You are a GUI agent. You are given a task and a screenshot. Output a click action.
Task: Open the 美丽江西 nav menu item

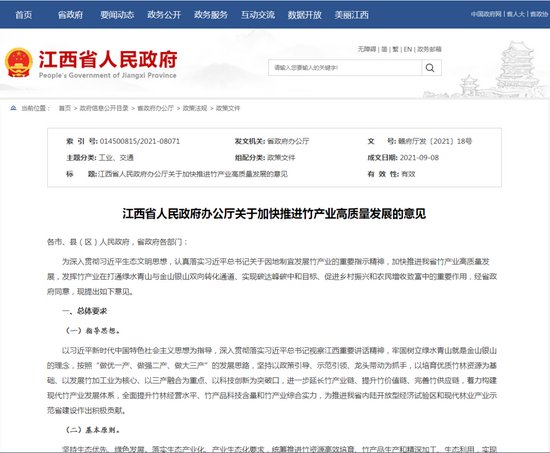click(x=352, y=15)
